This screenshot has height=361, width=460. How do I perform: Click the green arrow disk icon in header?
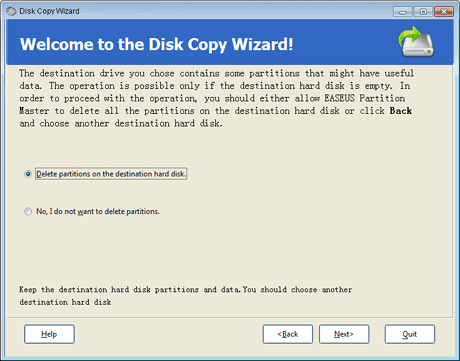coord(416,42)
